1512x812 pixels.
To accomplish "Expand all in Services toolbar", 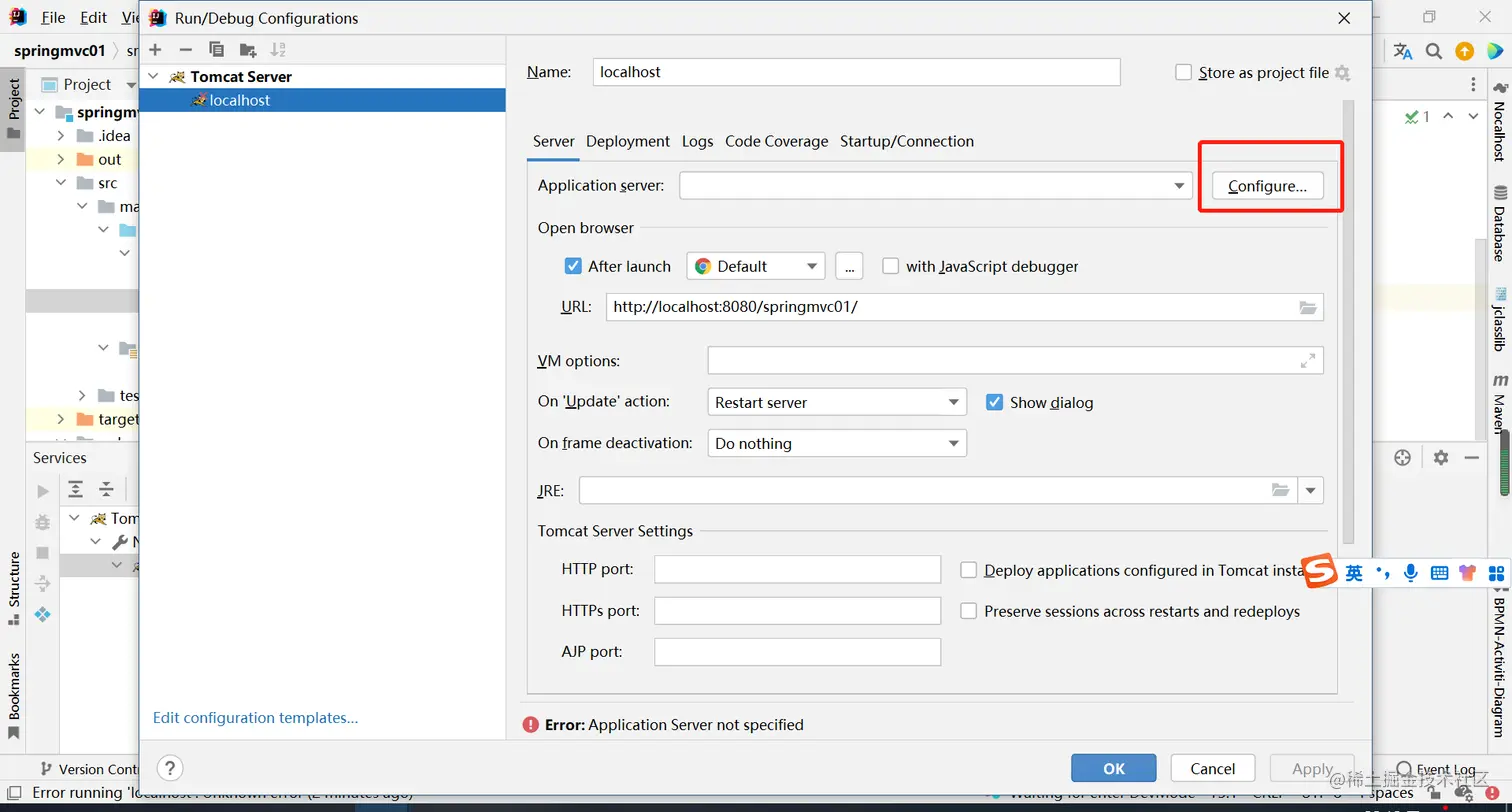I will [x=75, y=489].
